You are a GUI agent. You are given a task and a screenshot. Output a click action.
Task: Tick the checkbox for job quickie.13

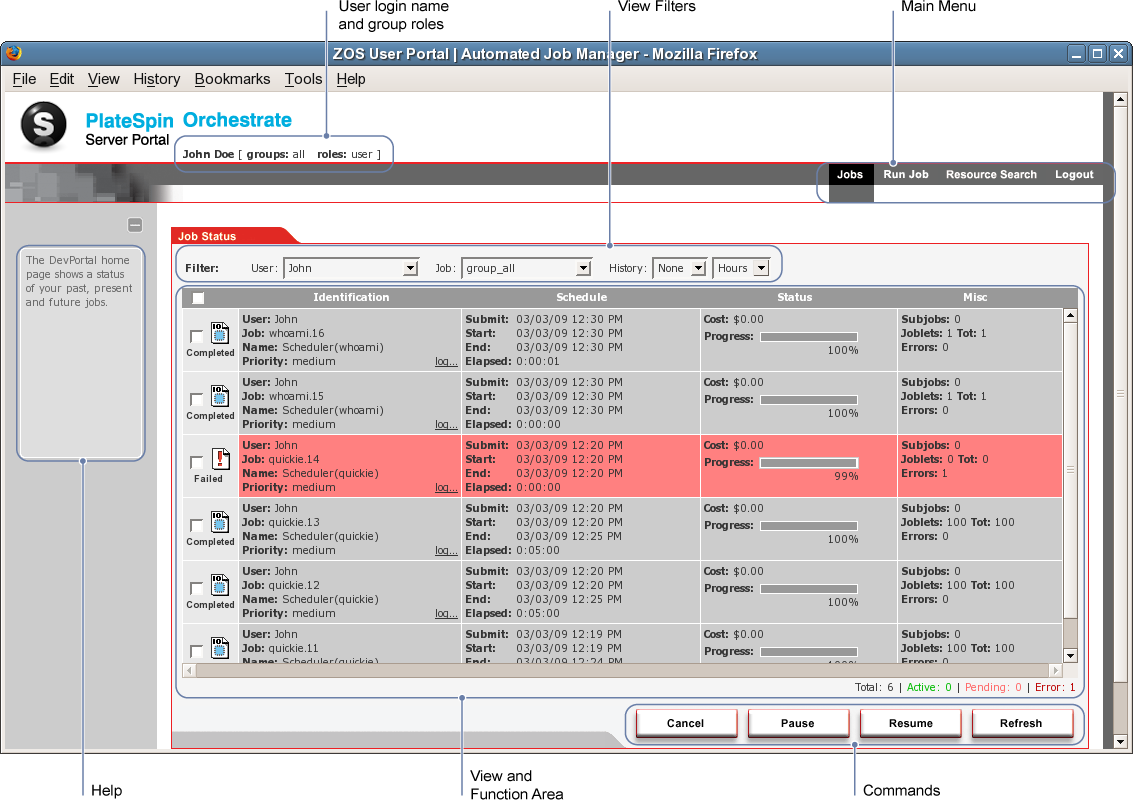(196, 524)
